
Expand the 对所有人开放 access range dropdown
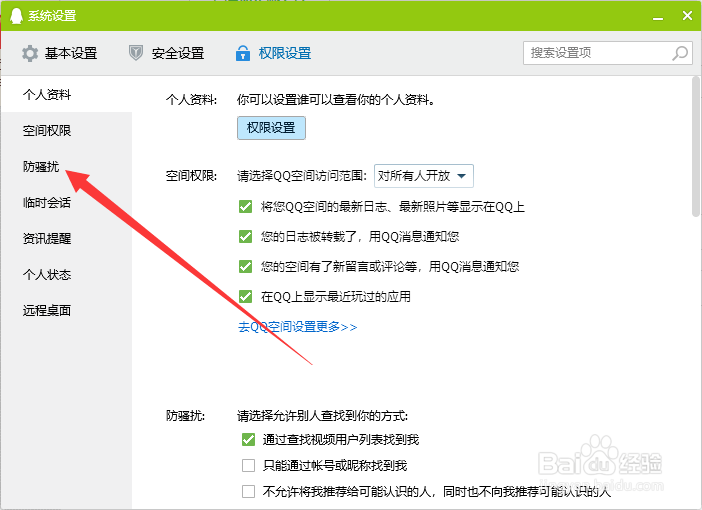point(424,176)
